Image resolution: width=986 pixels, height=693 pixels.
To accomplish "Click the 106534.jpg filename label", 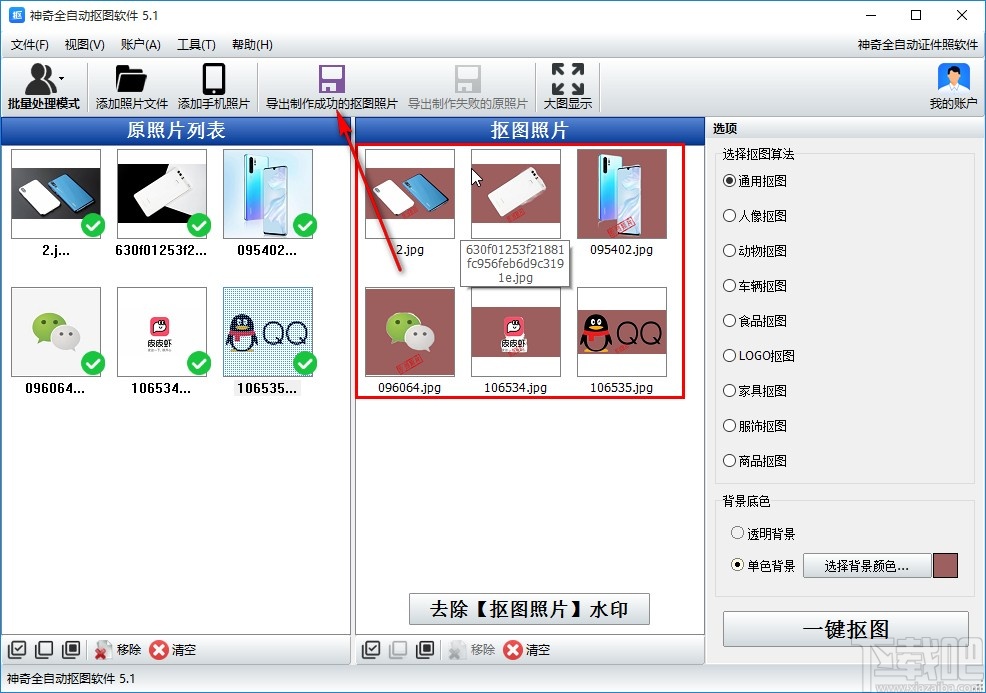I will 515,388.
